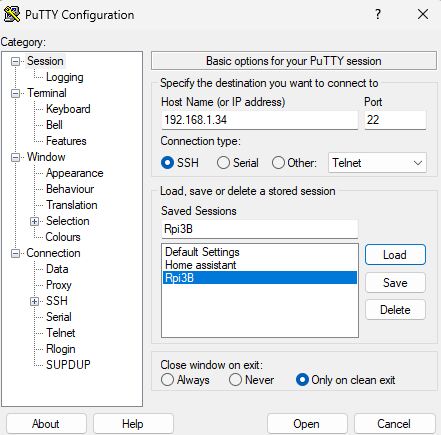Select the SSH connection type radio
The height and width of the screenshot is (435, 441).
click(167, 163)
